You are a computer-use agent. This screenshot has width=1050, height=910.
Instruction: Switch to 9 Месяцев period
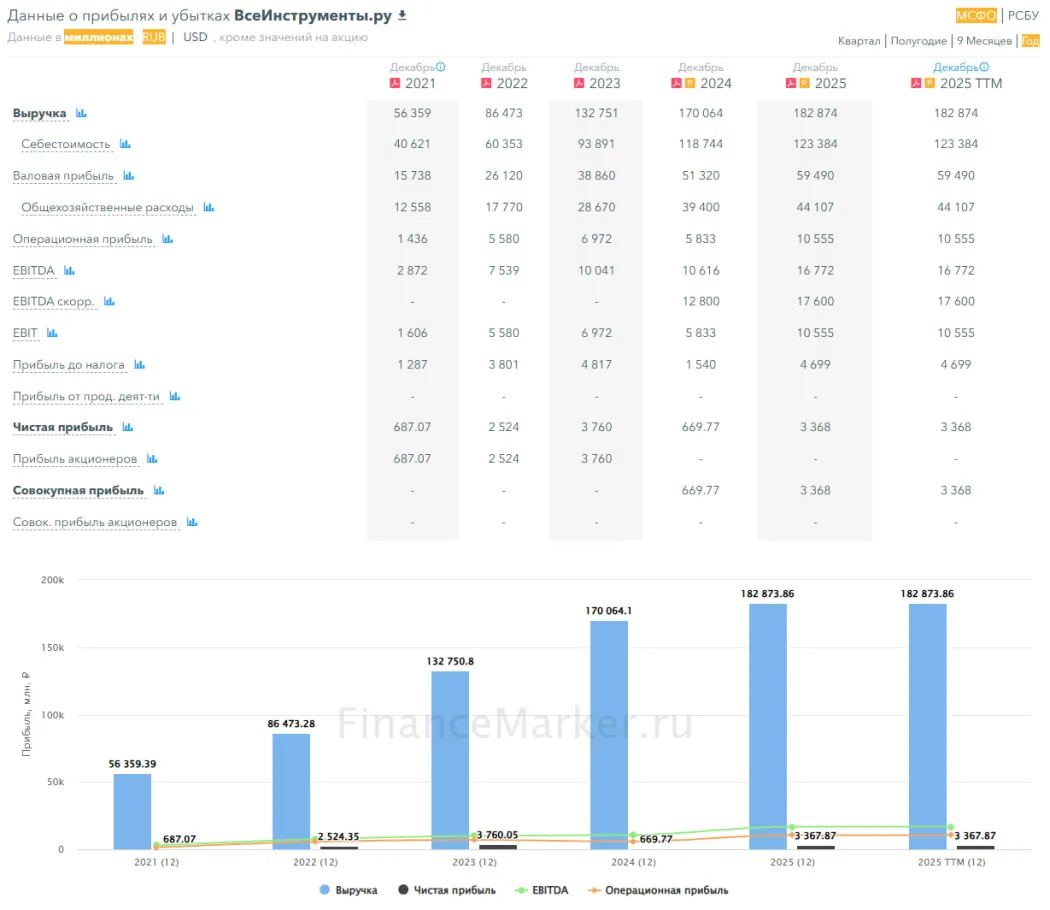tap(984, 41)
